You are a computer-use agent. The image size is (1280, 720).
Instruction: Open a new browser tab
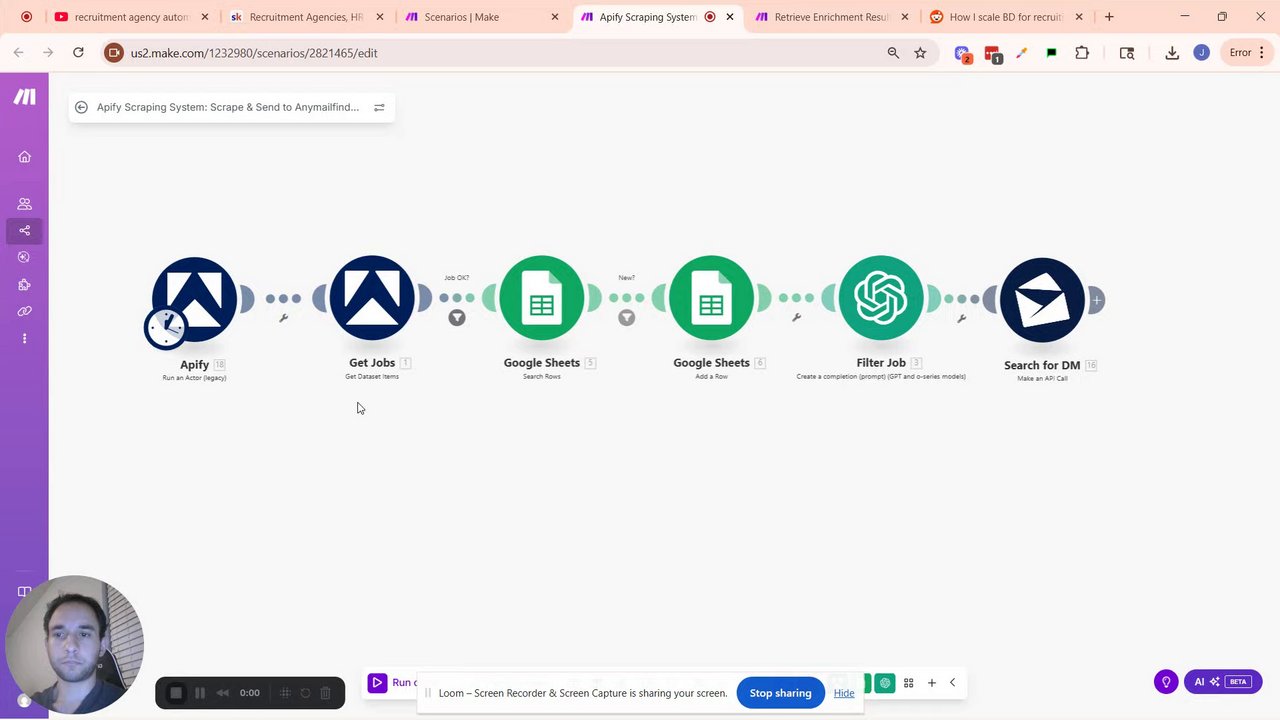1109,17
